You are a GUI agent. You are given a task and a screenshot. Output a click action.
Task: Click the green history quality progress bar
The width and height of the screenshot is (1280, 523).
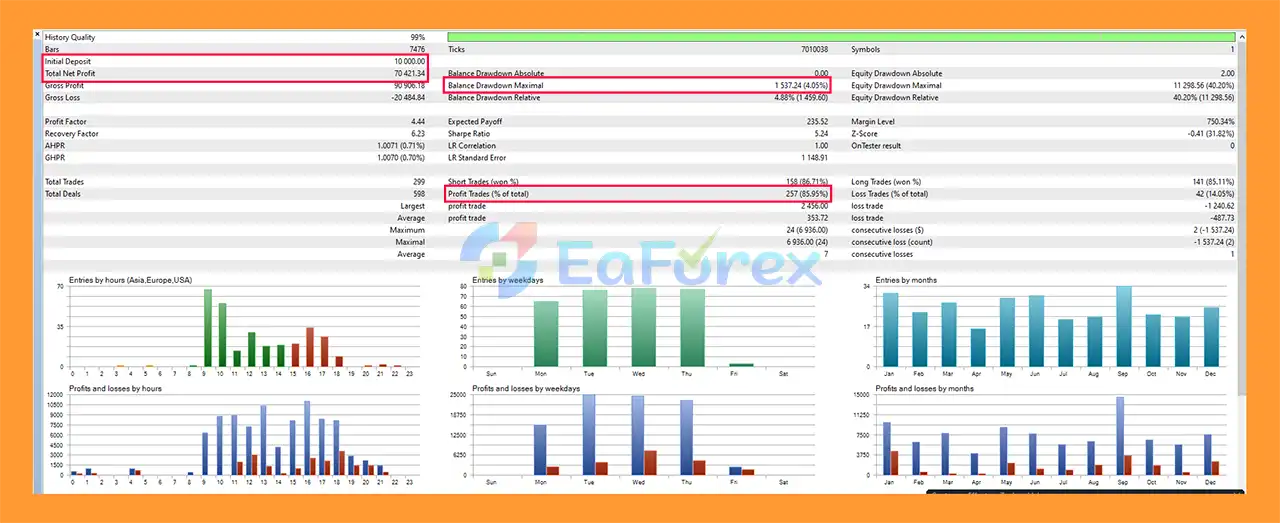pos(840,37)
